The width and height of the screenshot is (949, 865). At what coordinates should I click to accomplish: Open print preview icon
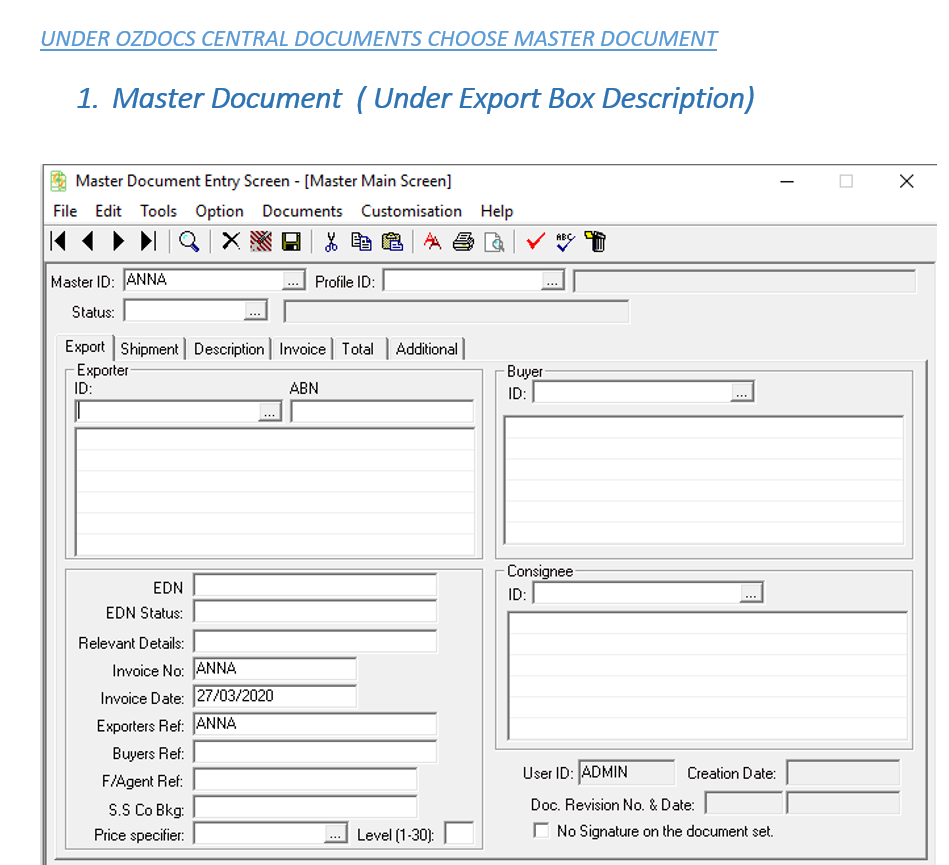pyautogui.click(x=494, y=242)
